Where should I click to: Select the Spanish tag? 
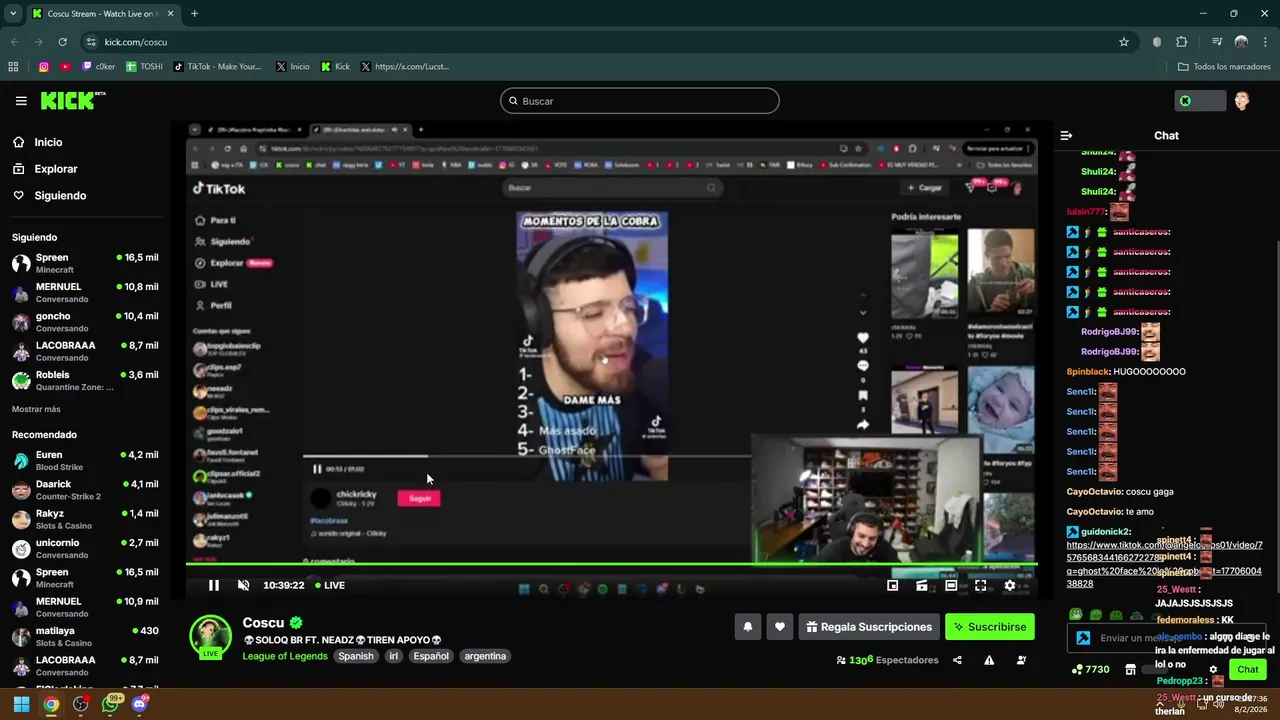(355, 656)
